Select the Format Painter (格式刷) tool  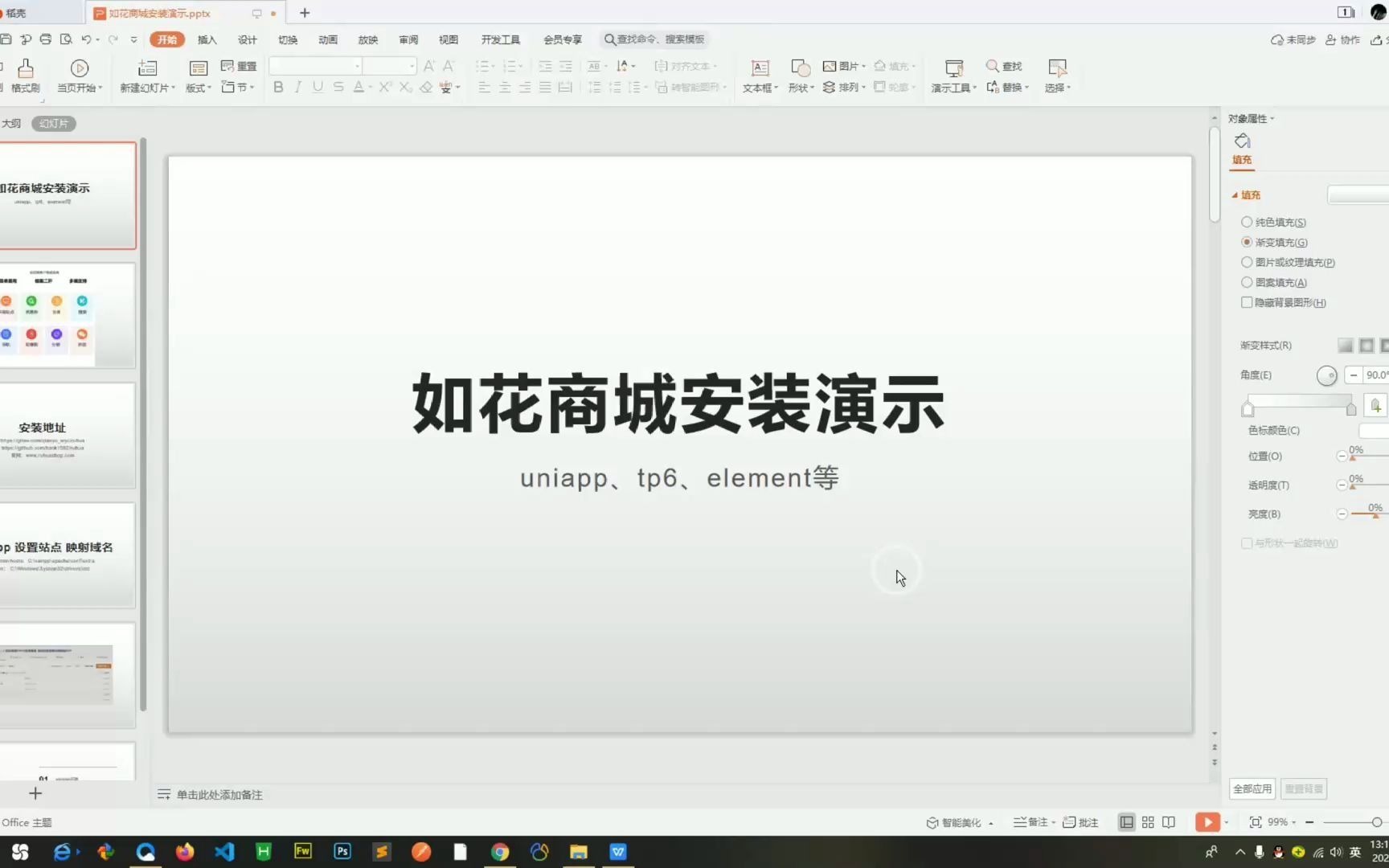[26, 76]
